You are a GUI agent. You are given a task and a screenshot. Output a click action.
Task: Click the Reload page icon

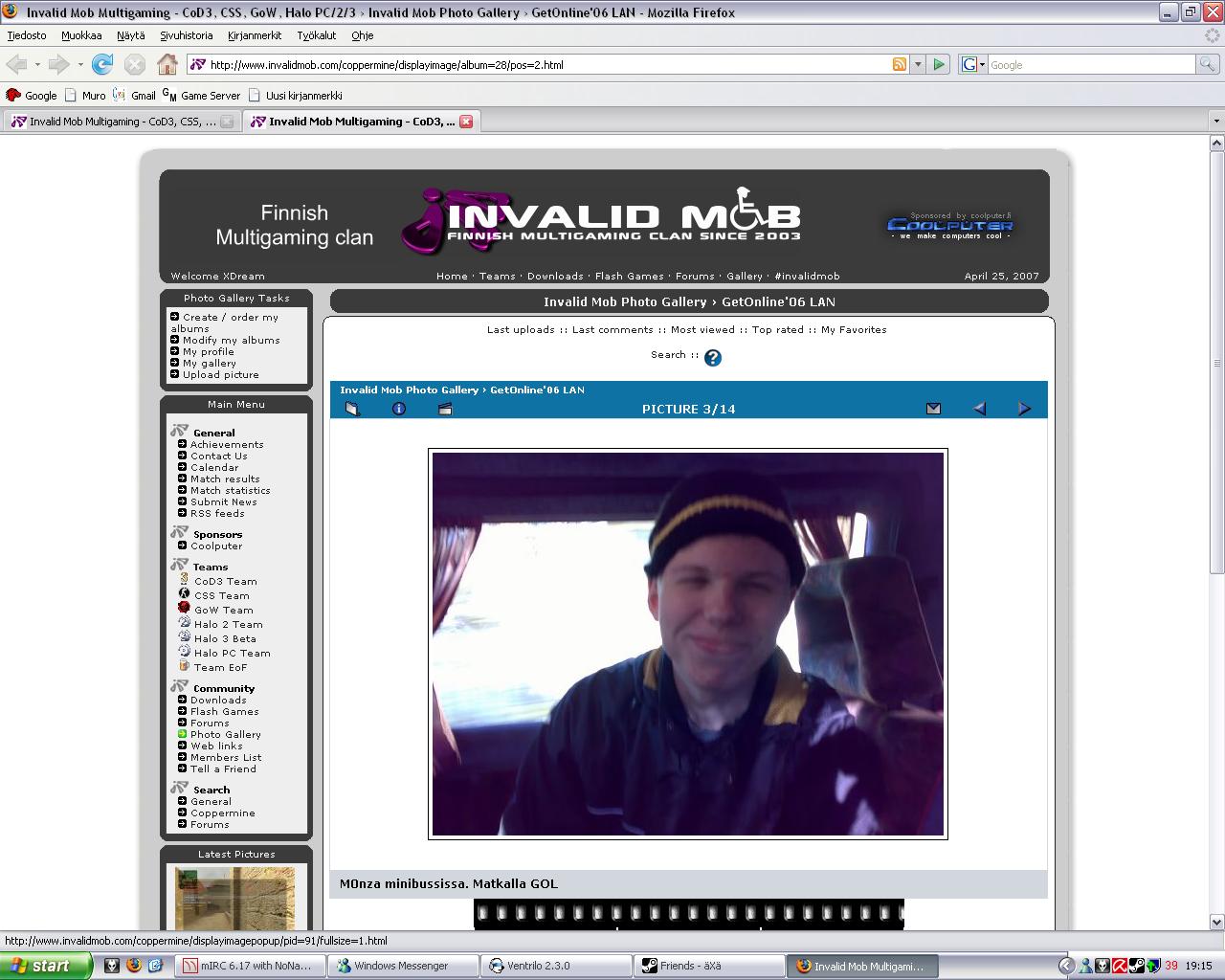click(x=102, y=64)
